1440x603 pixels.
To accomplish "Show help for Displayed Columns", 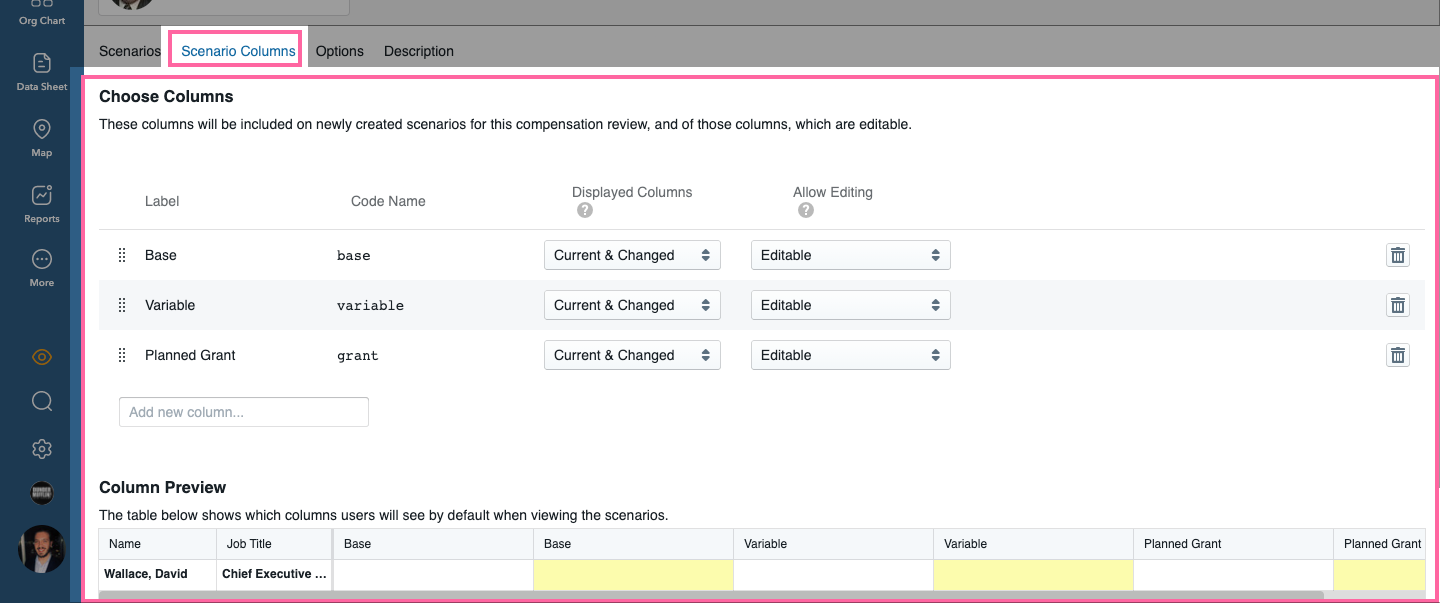I will click(x=585, y=211).
